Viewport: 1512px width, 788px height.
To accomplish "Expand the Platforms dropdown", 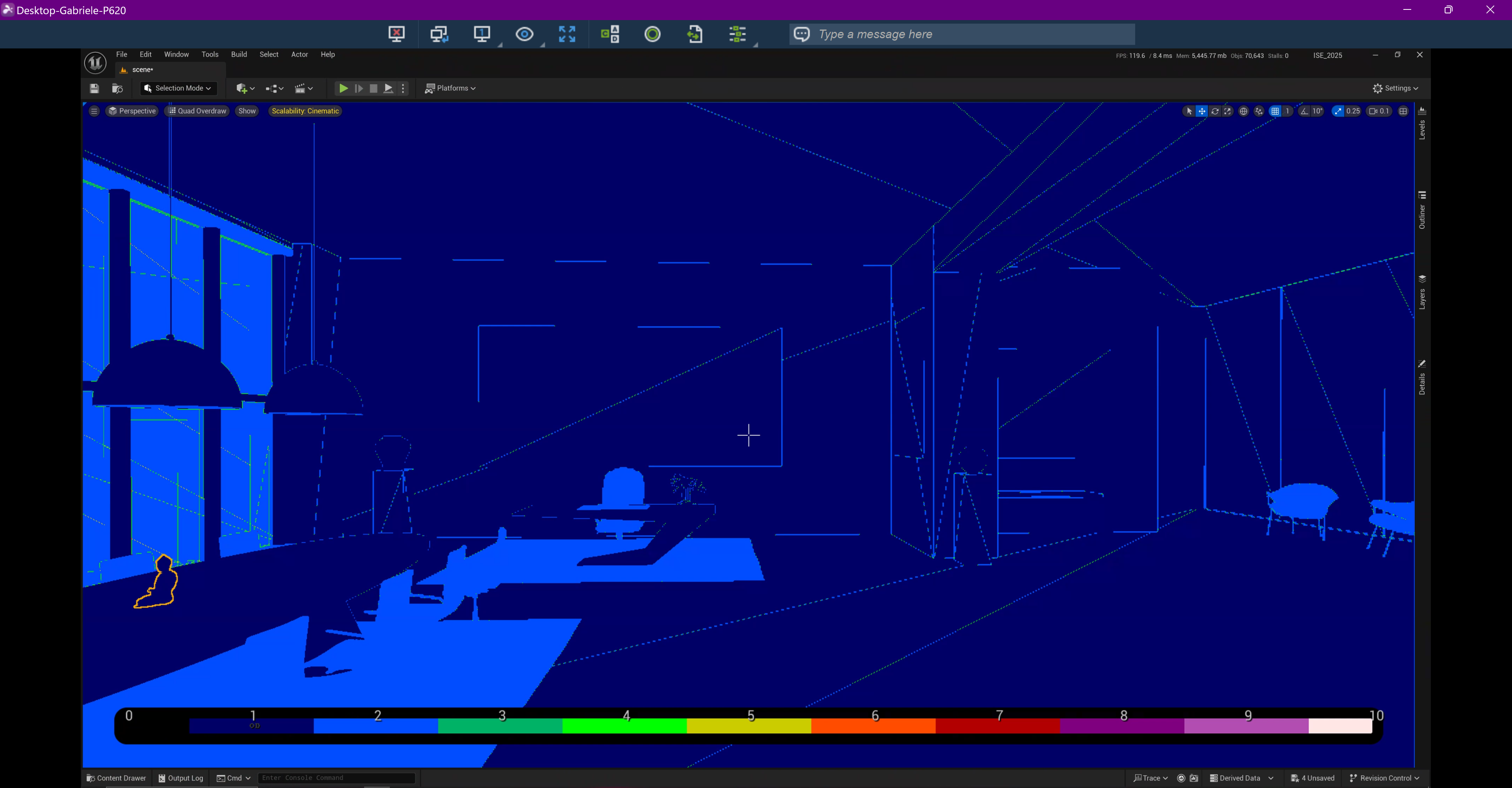I will [x=450, y=88].
